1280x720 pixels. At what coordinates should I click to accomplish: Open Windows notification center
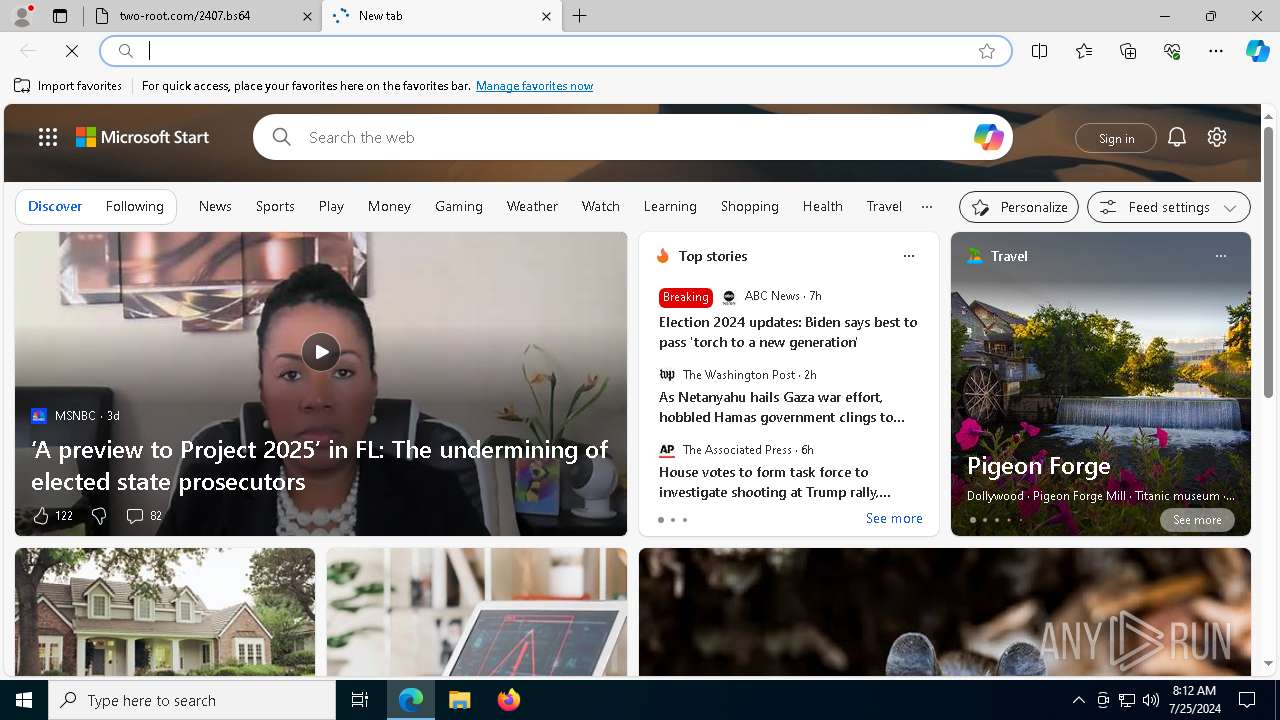click(1247, 700)
